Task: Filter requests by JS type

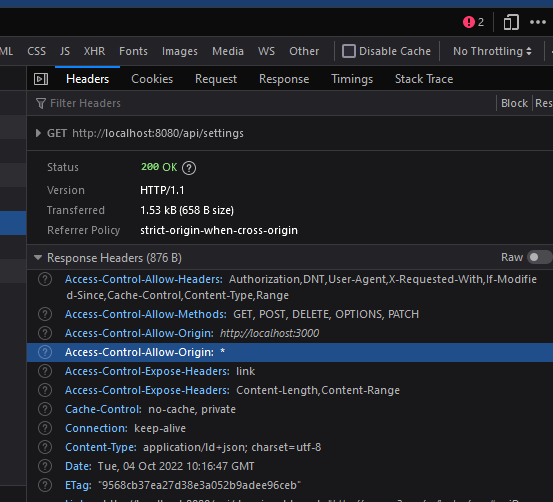Action: click(65, 51)
